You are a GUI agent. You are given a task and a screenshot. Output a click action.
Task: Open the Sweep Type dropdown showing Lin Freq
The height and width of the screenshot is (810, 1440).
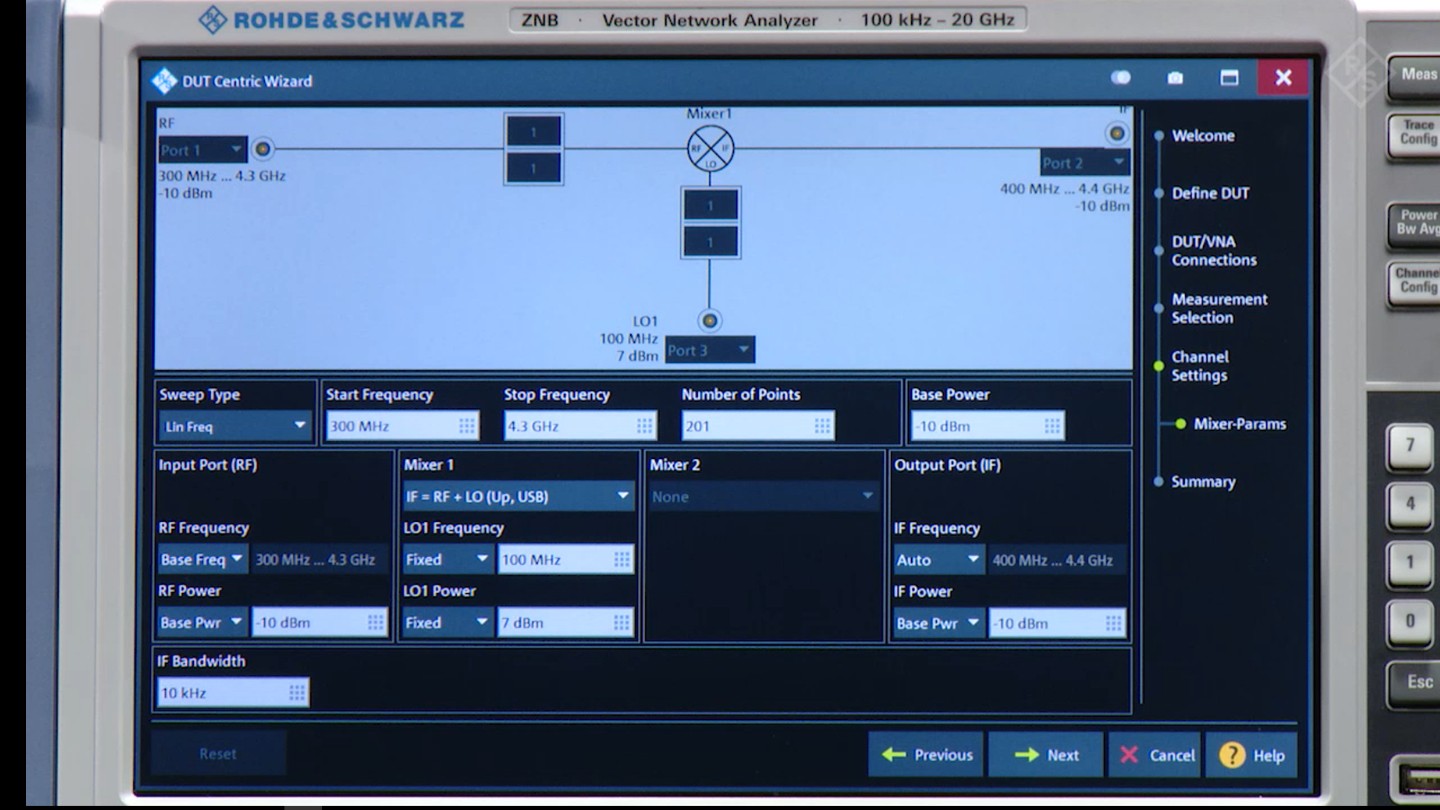[x=234, y=425]
